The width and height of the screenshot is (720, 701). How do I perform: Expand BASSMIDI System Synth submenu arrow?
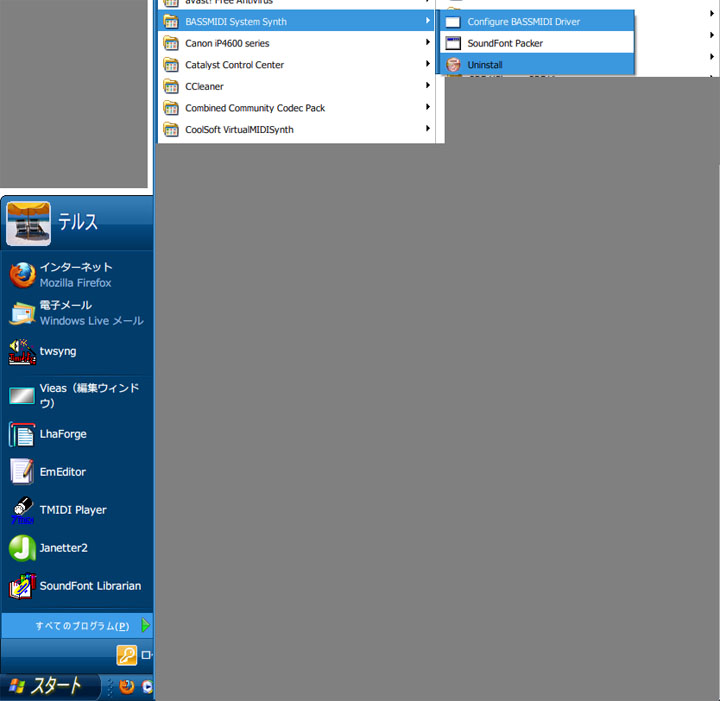pos(428,21)
